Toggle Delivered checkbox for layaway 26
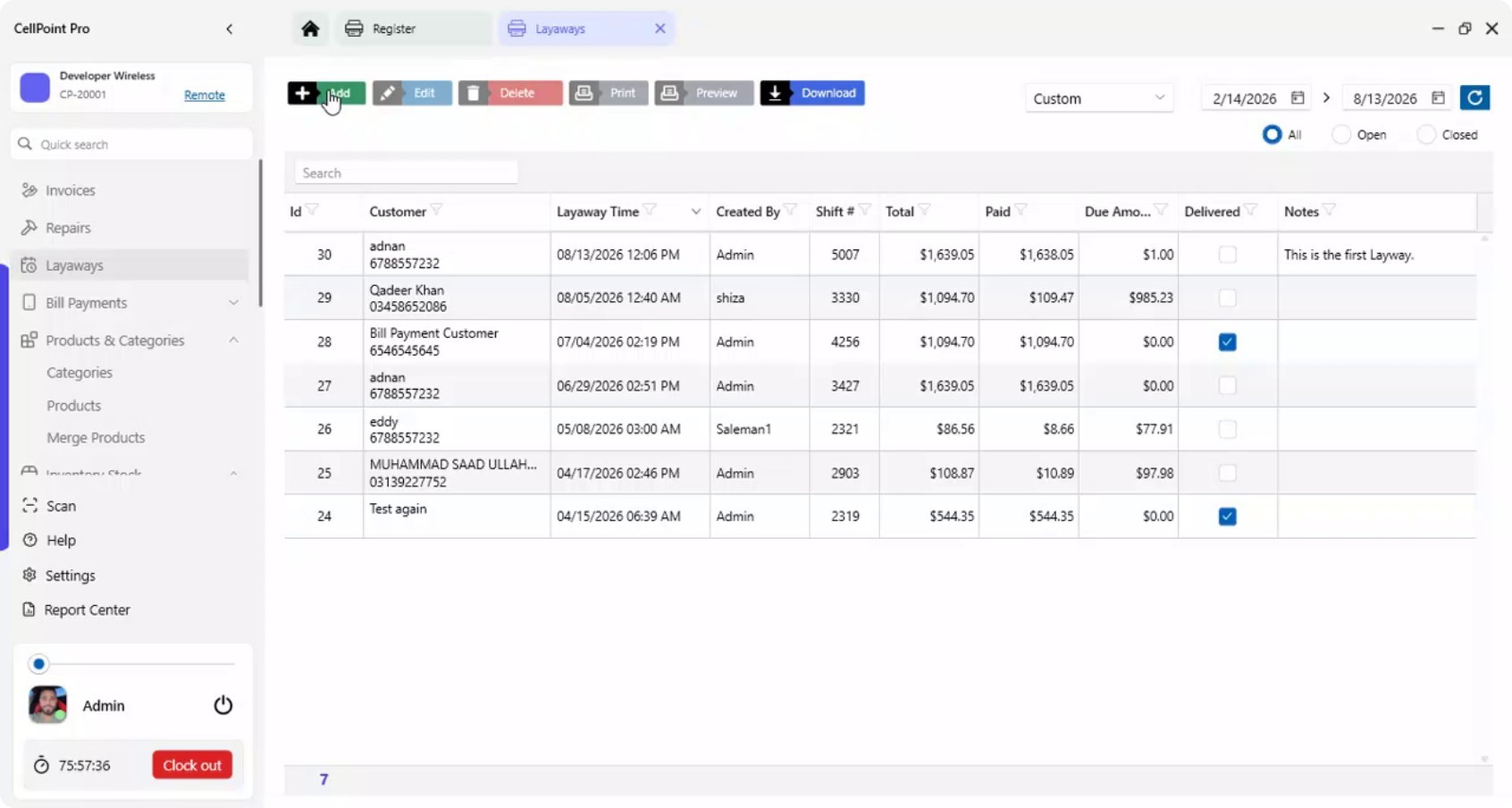Image resolution: width=1512 pixels, height=808 pixels. (x=1227, y=429)
